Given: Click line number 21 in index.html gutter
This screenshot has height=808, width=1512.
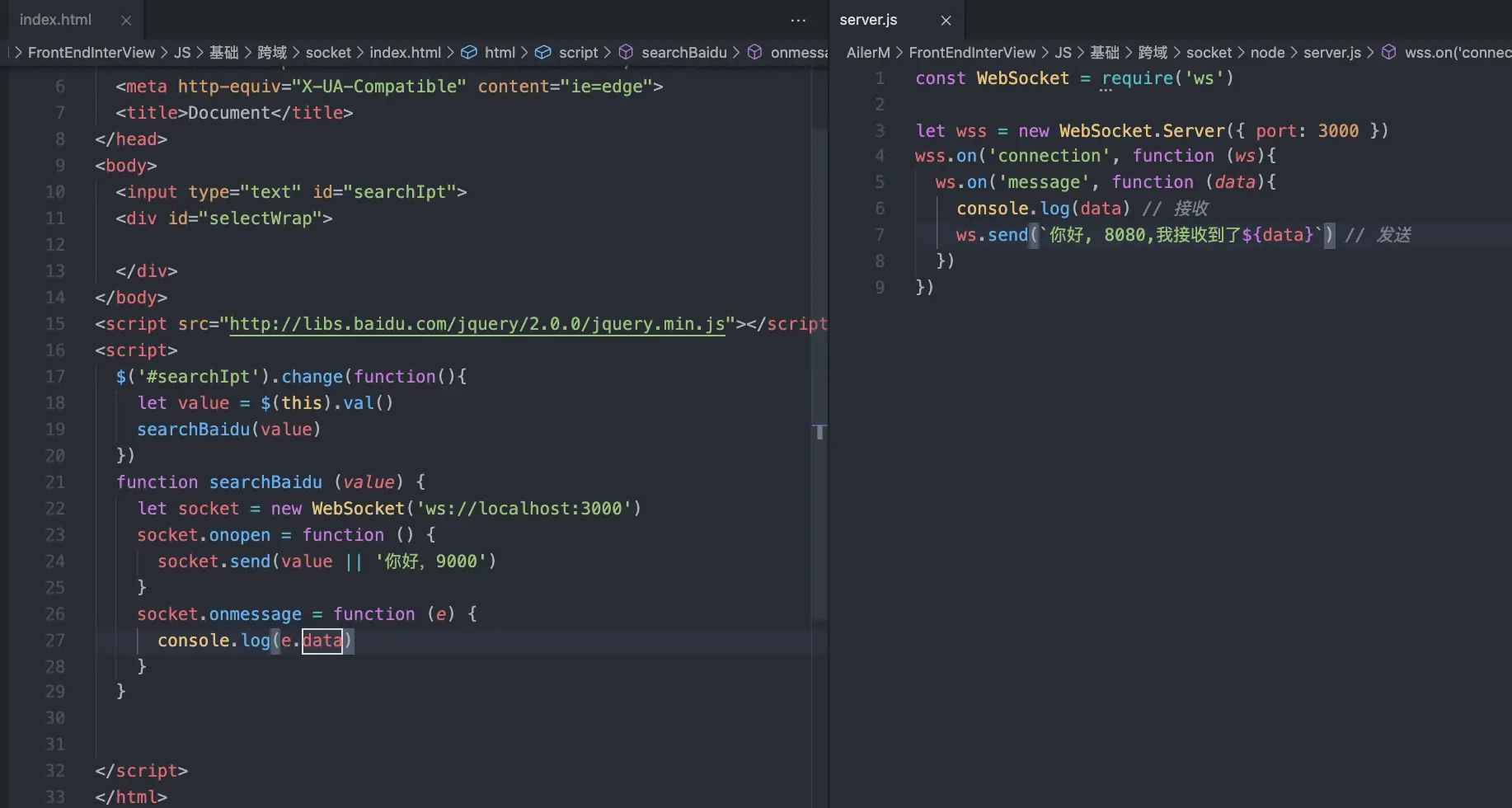Looking at the screenshot, I should [55, 482].
